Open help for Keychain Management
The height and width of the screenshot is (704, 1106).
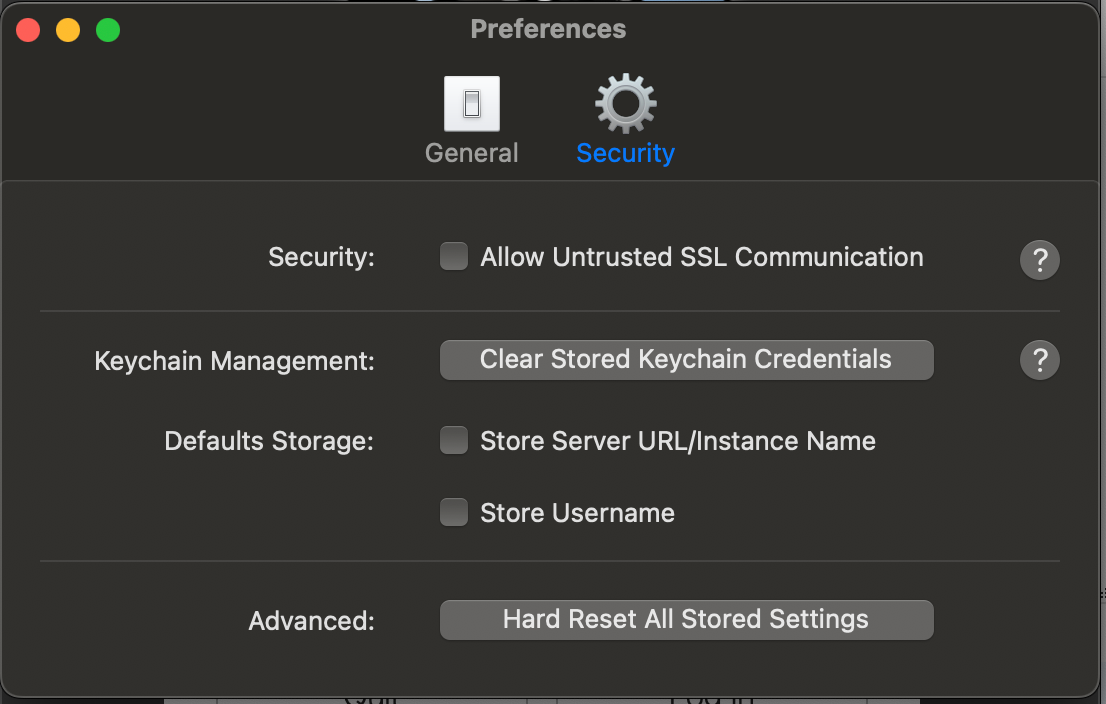tap(1040, 360)
